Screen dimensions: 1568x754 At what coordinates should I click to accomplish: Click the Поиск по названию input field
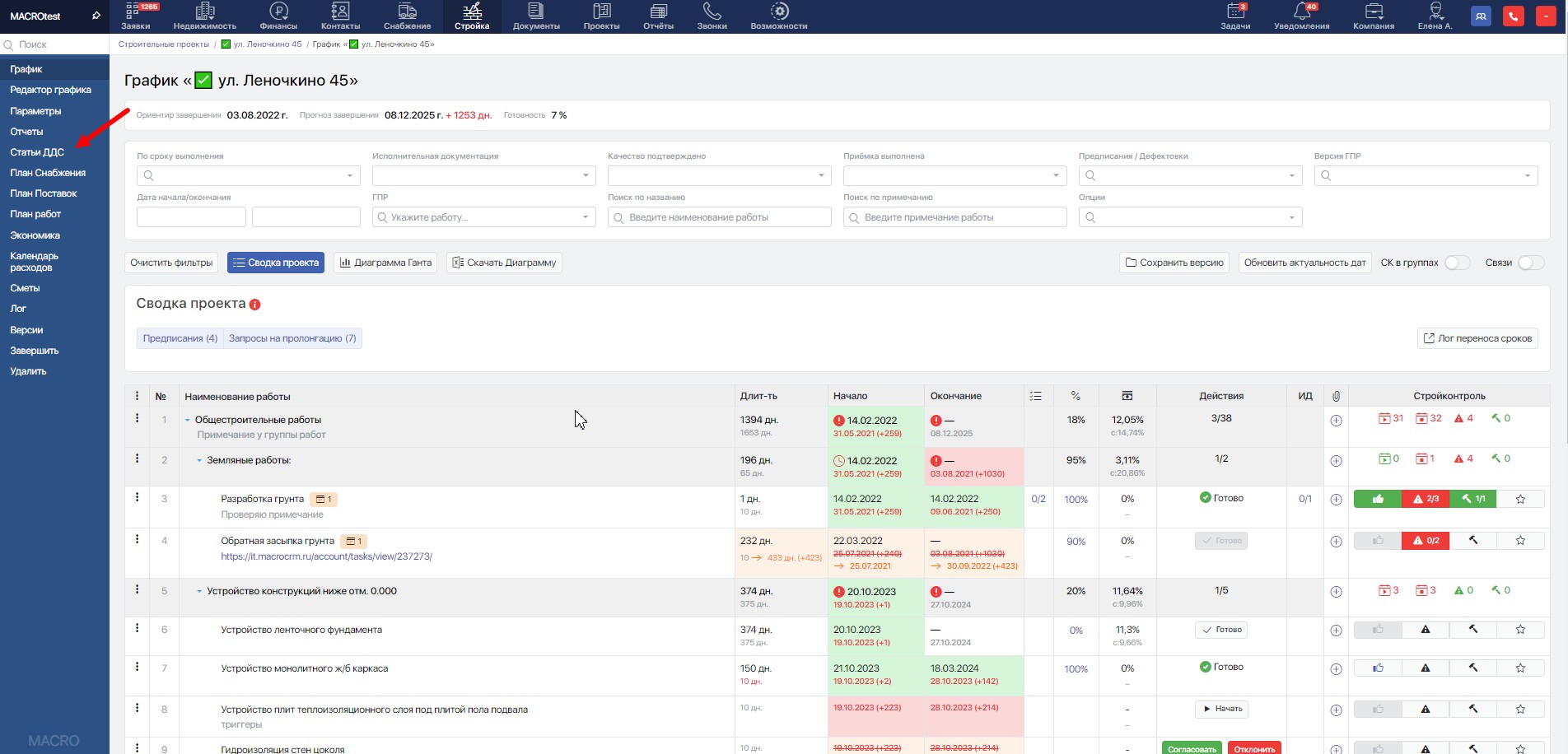point(719,217)
